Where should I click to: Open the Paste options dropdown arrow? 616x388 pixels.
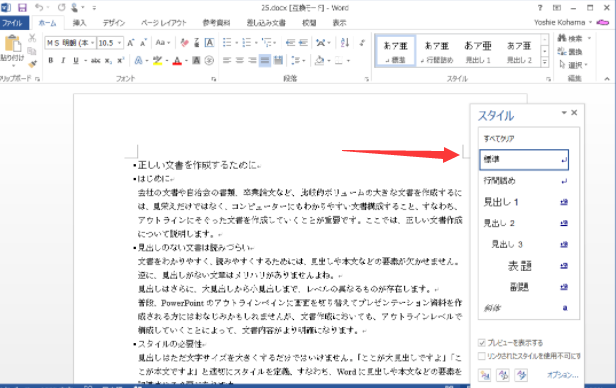(13, 65)
